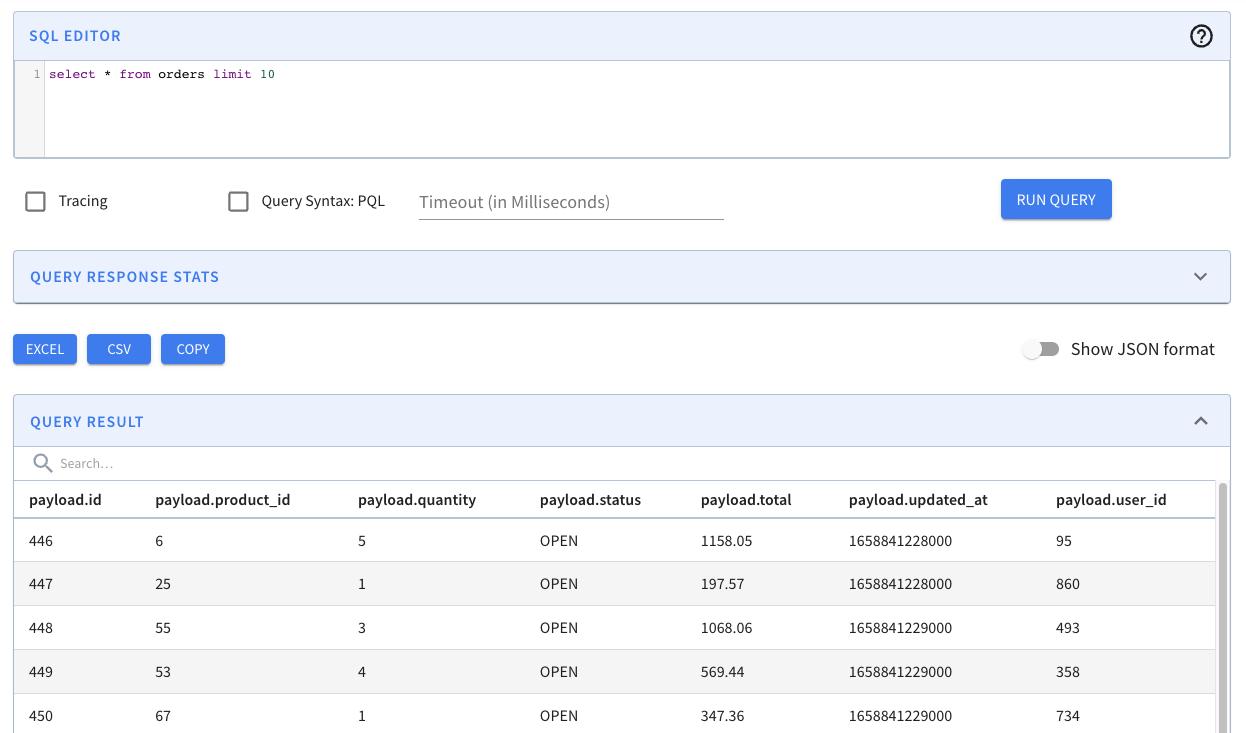Viewport: 1246px width, 733px height.
Task: Click the help question mark icon
Action: coord(1201,36)
